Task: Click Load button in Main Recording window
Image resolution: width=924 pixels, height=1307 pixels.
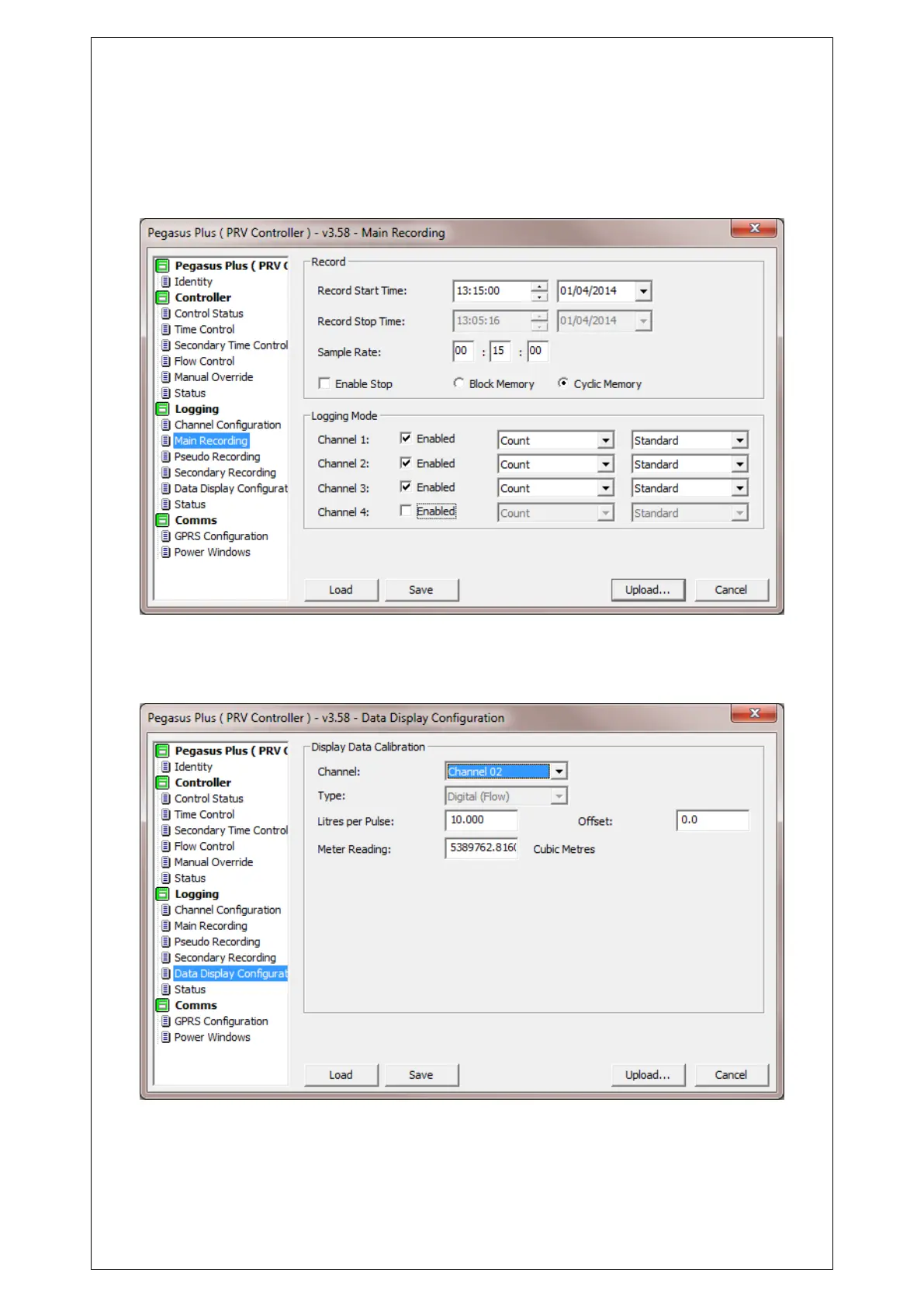Action: point(341,590)
